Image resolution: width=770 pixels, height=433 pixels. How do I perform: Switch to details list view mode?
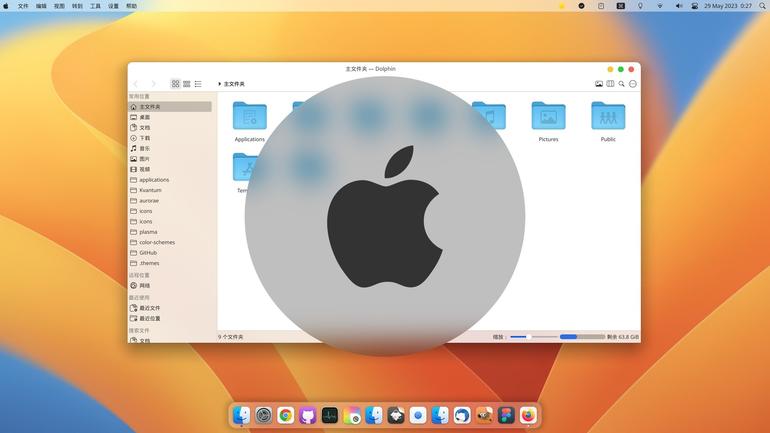pyautogui.click(x=198, y=84)
